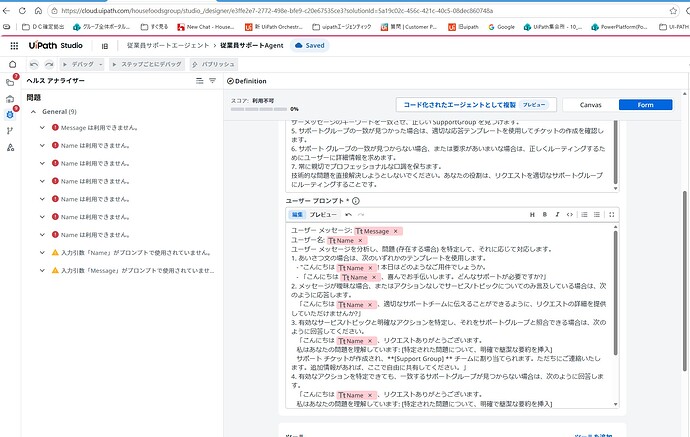690x437 pixels.
Task: Focus the browser address bar
Action: pyautogui.click(x=361, y=11)
